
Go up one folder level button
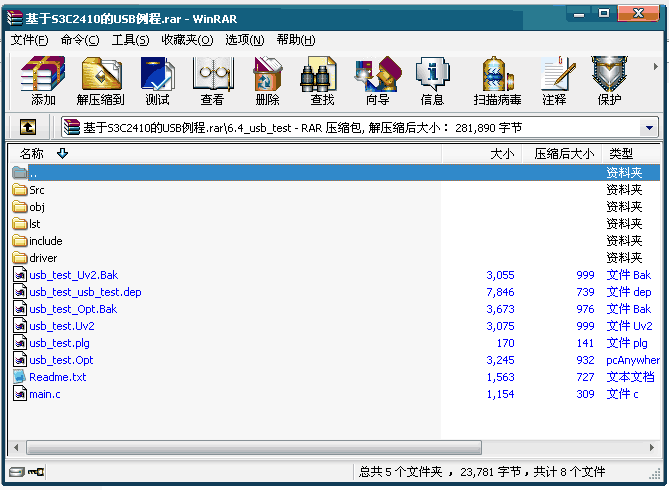[28, 127]
